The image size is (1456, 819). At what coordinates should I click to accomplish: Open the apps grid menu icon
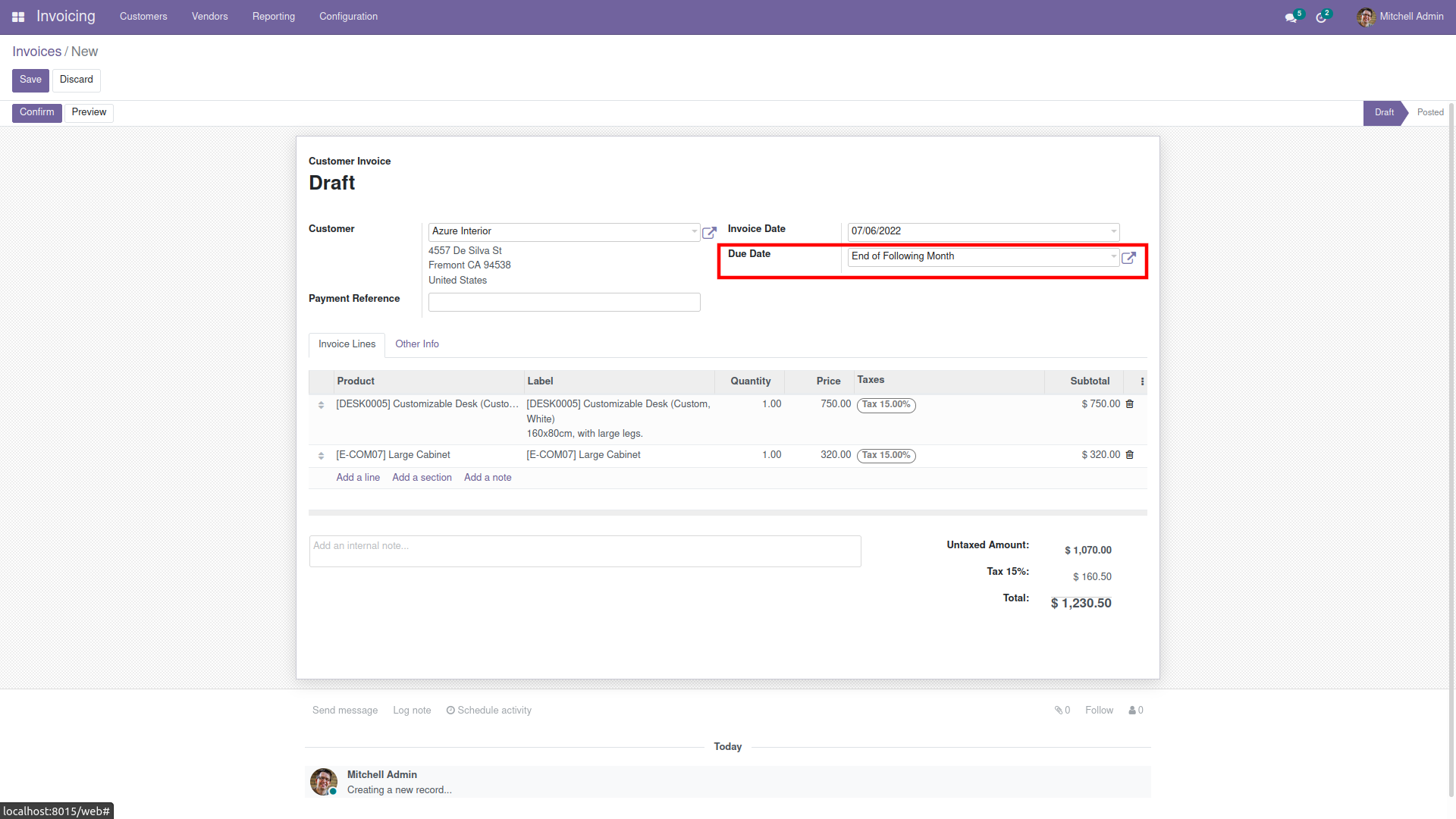18,17
